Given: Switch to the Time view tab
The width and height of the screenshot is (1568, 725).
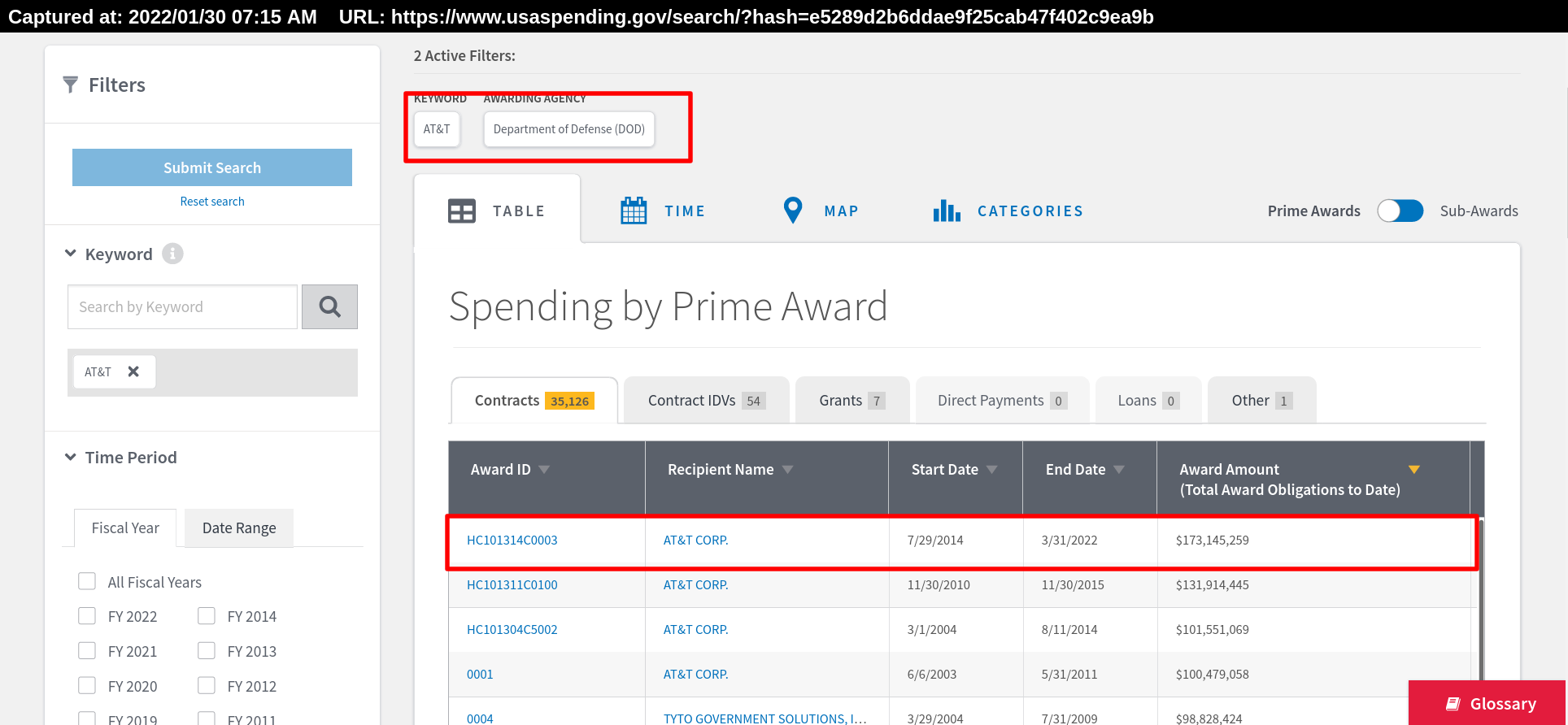Looking at the screenshot, I should (663, 211).
